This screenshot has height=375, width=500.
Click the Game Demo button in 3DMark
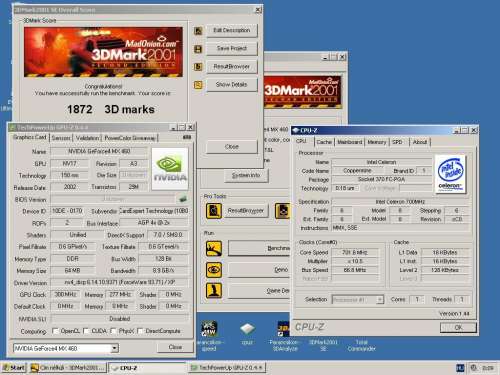pos(259,291)
